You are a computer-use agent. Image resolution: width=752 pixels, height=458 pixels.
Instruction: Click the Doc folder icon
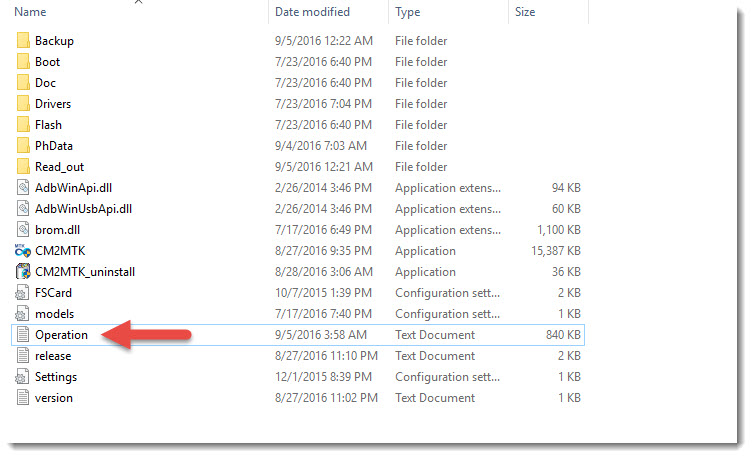click(23, 82)
